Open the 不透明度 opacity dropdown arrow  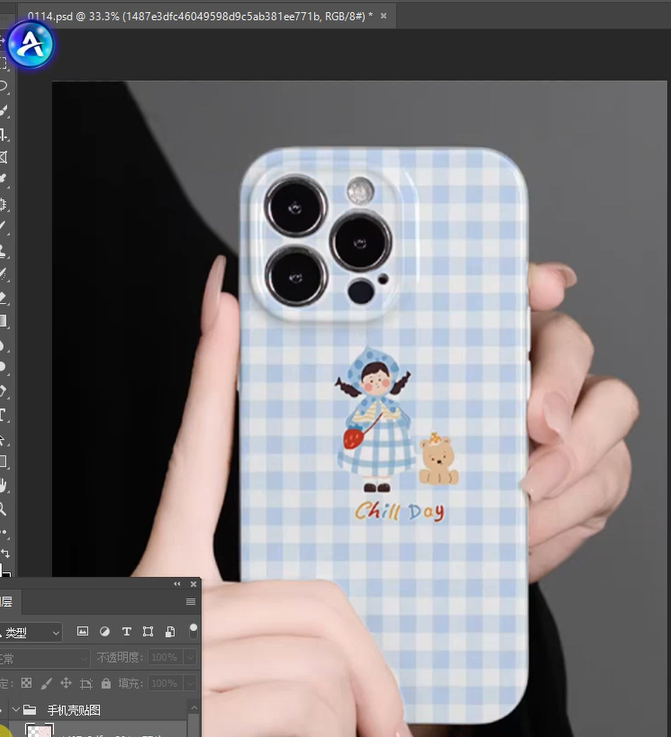click(192, 658)
